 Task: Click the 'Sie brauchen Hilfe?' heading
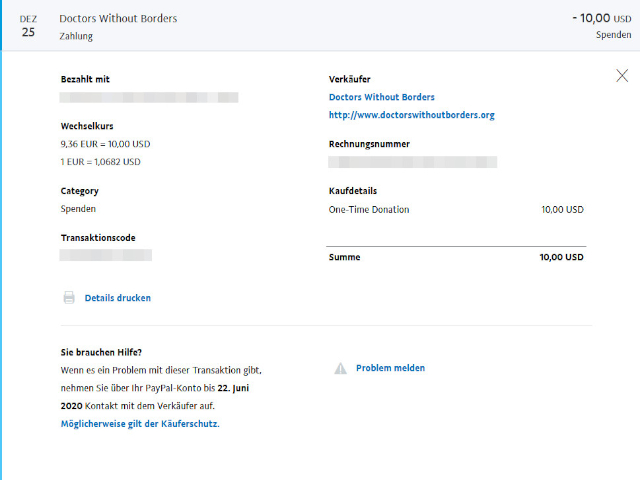tap(101, 352)
